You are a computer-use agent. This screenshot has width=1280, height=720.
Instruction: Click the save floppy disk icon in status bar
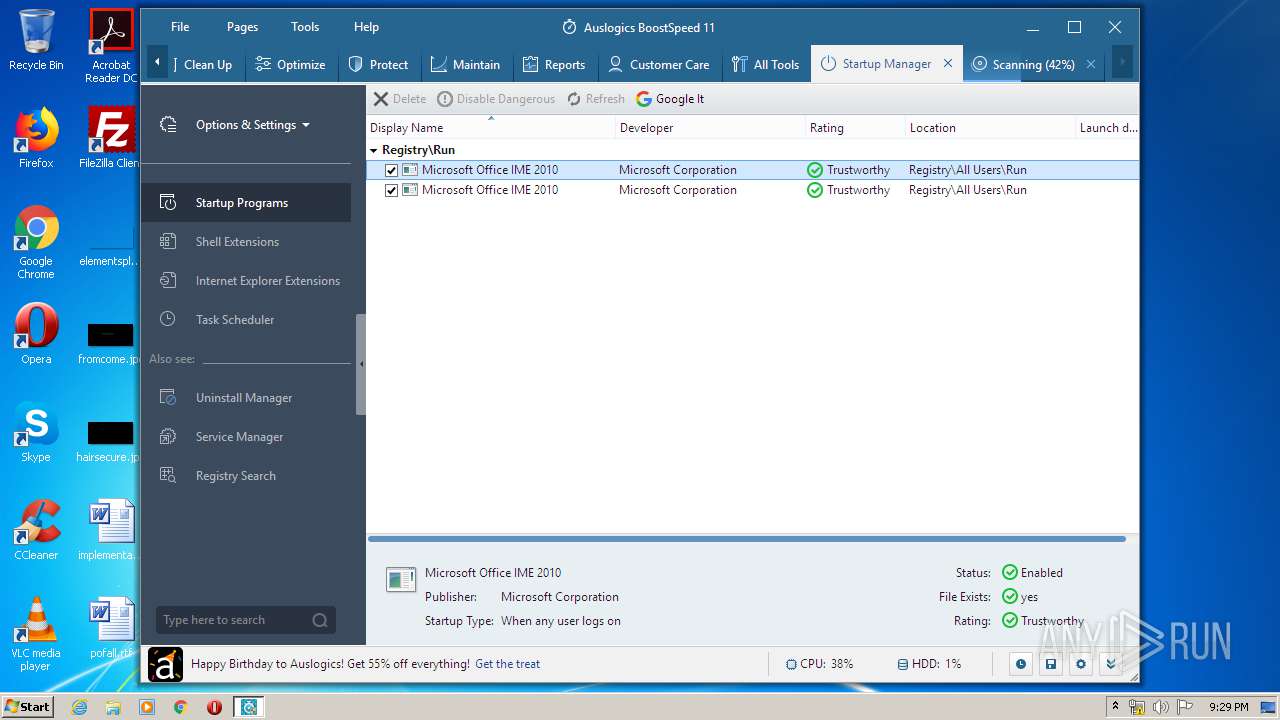pyautogui.click(x=1050, y=664)
